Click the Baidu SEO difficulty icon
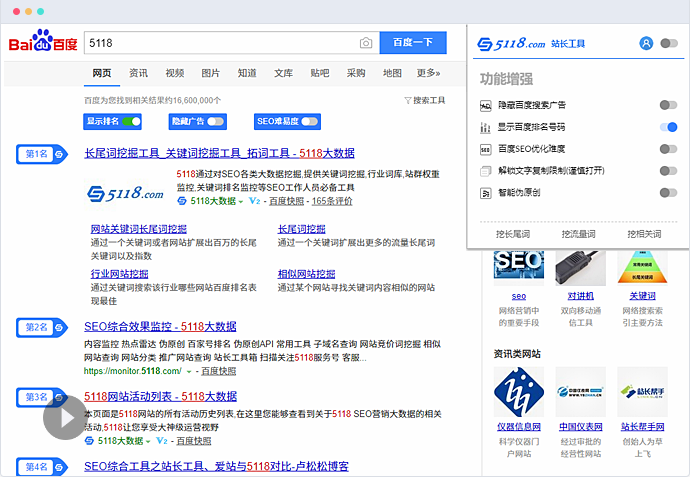The width and height of the screenshot is (690, 477). pyautogui.click(x=485, y=149)
